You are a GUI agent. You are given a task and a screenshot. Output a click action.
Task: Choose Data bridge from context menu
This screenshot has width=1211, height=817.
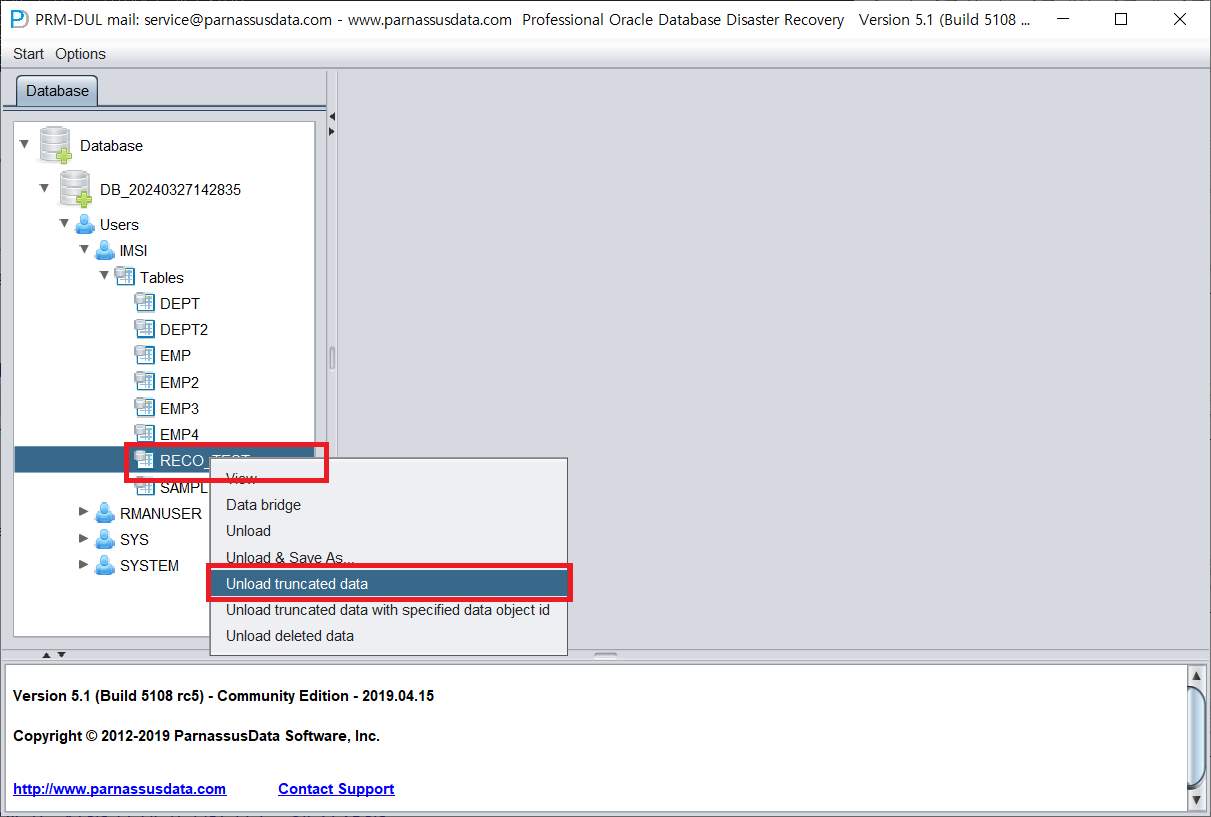click(388, 505)
